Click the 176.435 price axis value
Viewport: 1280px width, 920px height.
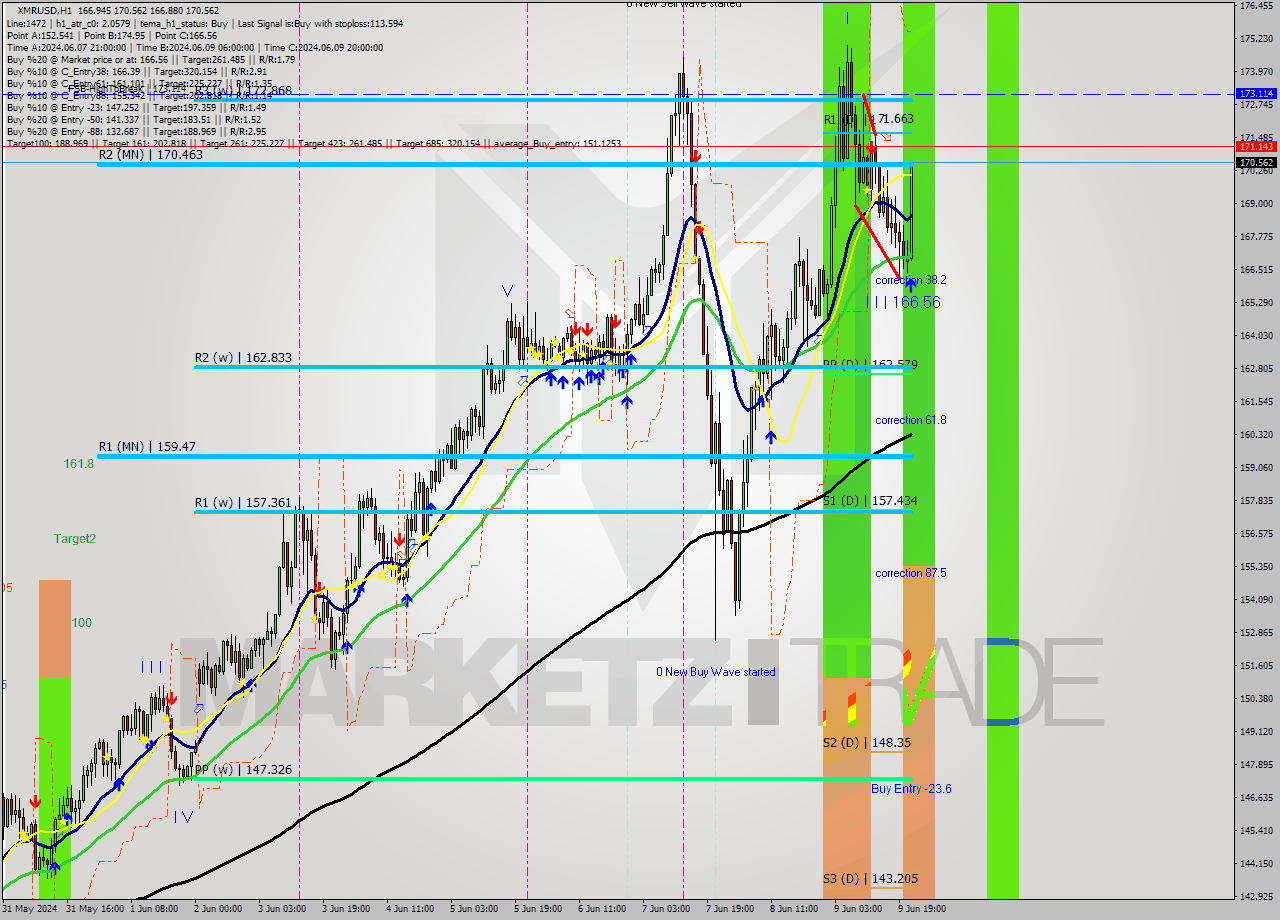1256,6
